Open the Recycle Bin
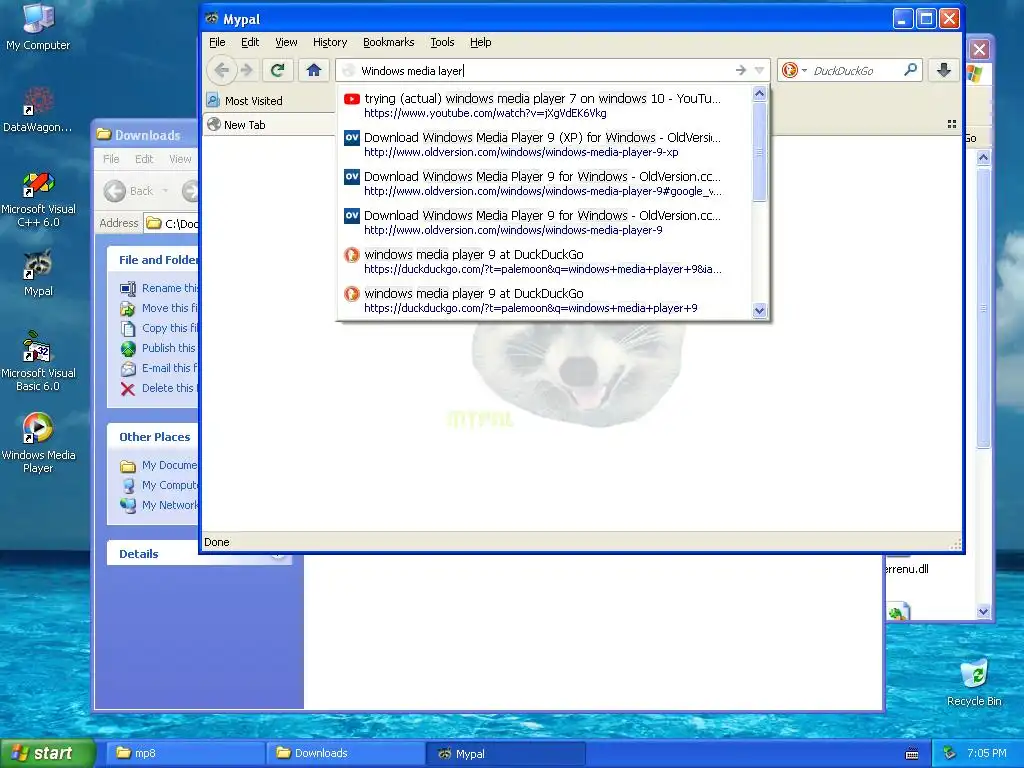The width and height of the screenshot is (1024, 768). 974,682
